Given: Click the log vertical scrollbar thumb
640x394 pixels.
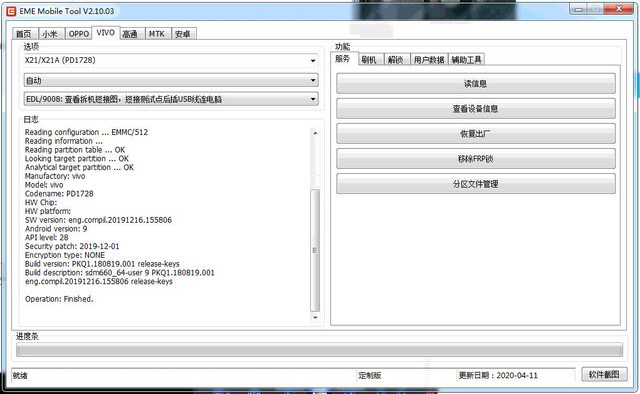Looking at the screenshot, I should 315,250.
